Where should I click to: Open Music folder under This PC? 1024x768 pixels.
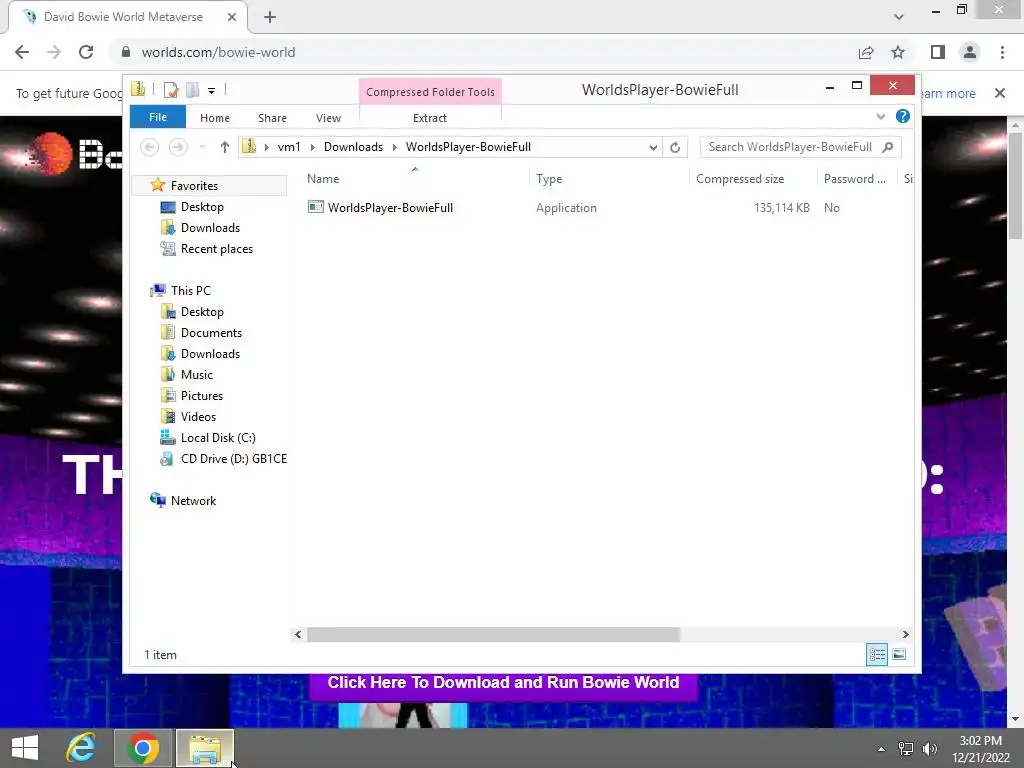(197, 375)
